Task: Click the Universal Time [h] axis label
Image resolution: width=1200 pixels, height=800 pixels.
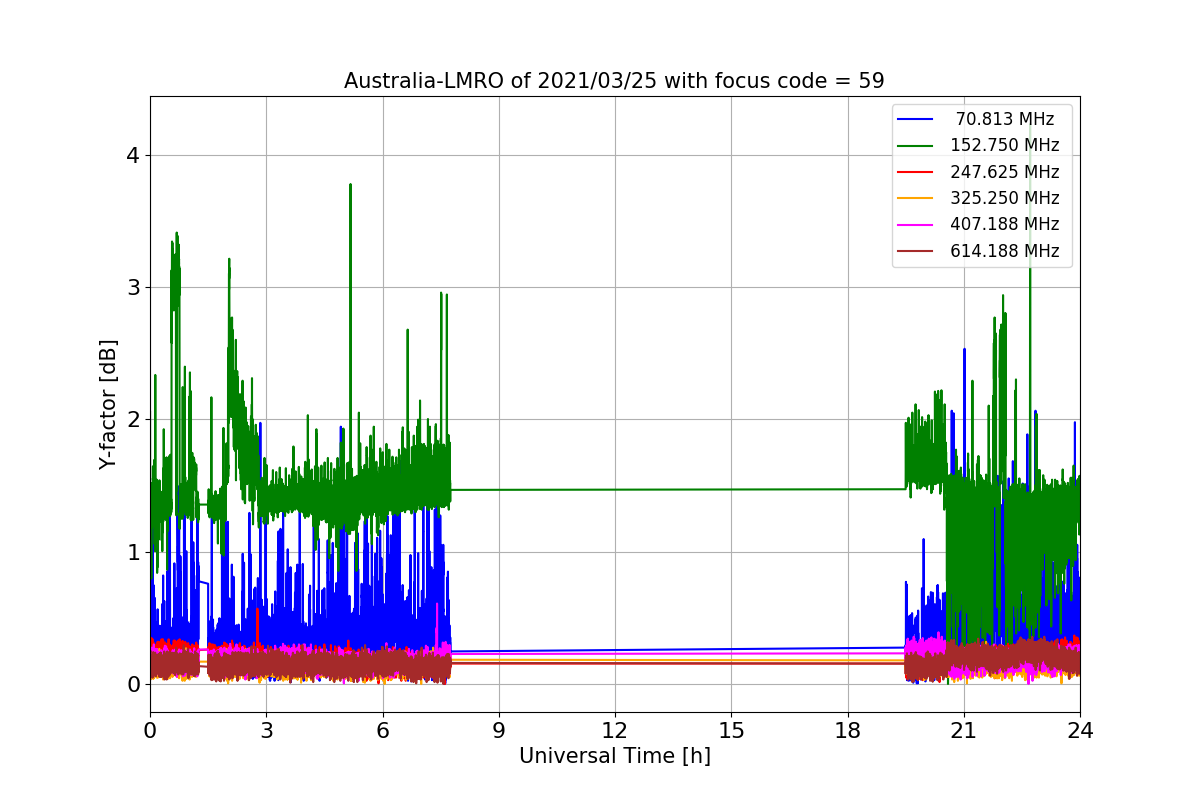Action: [x=614, y=757]
